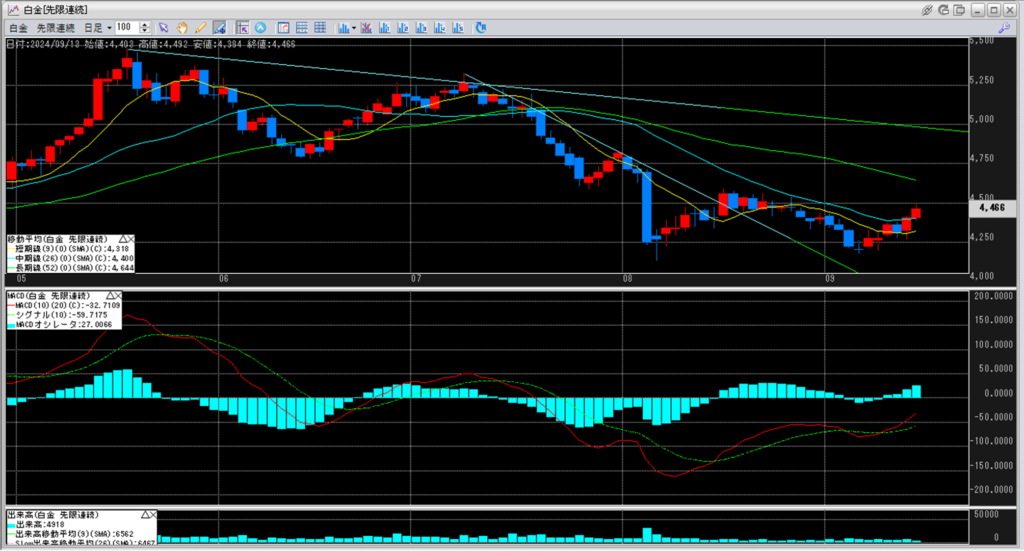The image size is (1024, 551).
Task: Decrease bar count with stepper down arrow
Action: (145, 31)
